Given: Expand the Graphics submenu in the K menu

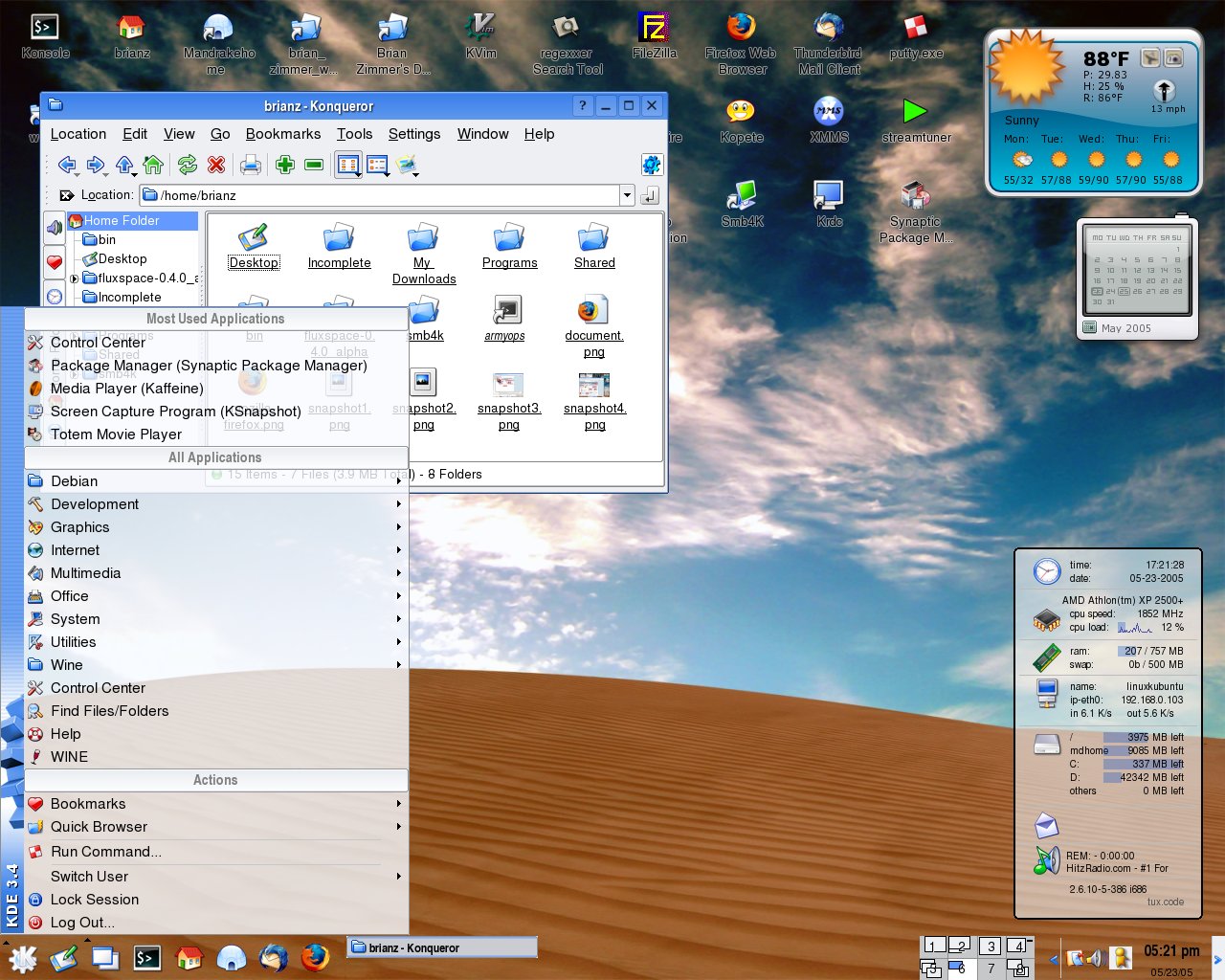Looking at the screenshot, I should [x=81, y=527].
